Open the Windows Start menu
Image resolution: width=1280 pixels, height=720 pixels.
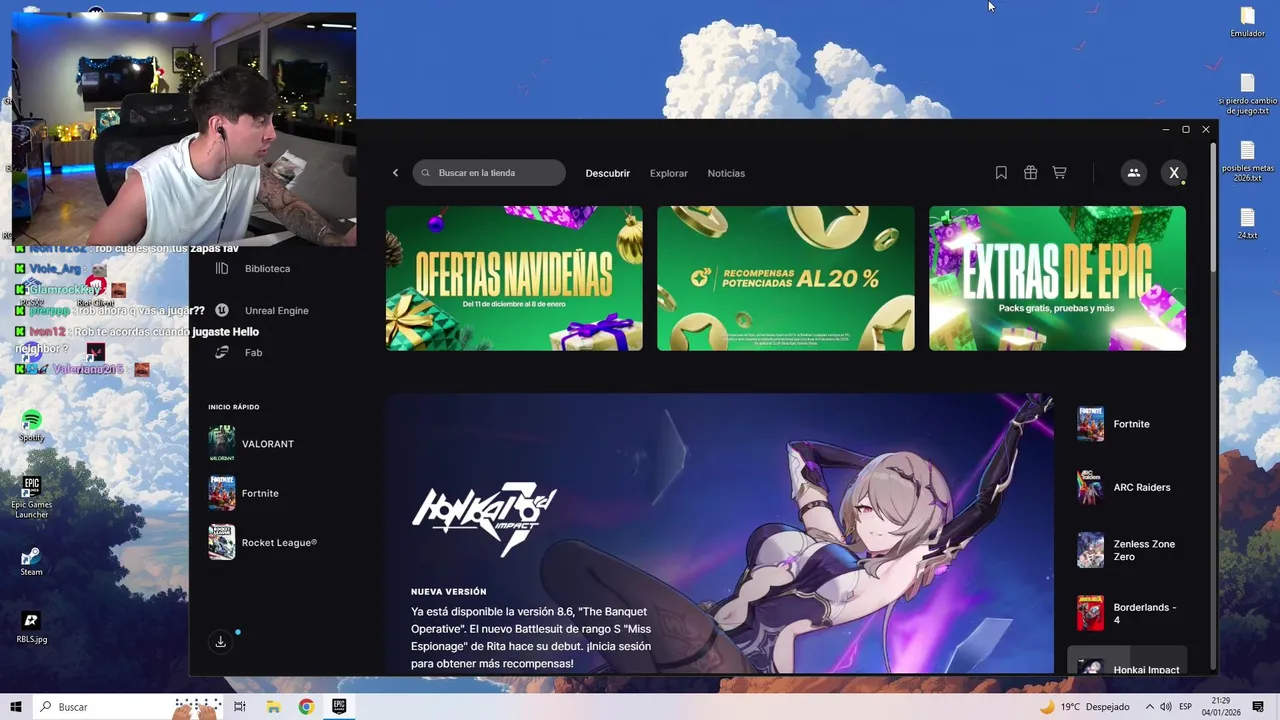click(16, 707)
